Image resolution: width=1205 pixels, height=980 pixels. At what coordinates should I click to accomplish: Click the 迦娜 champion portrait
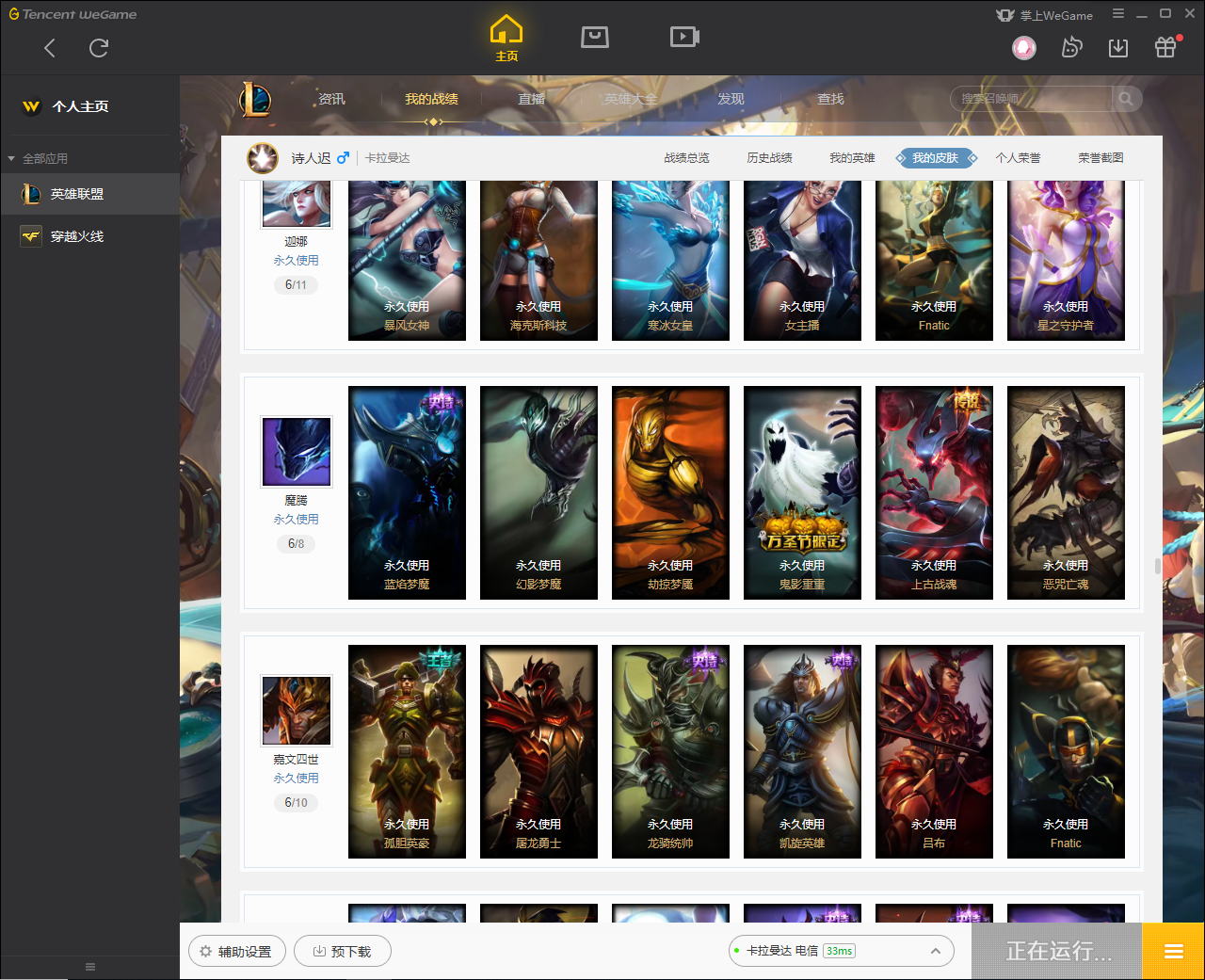[x=297, y=203]
